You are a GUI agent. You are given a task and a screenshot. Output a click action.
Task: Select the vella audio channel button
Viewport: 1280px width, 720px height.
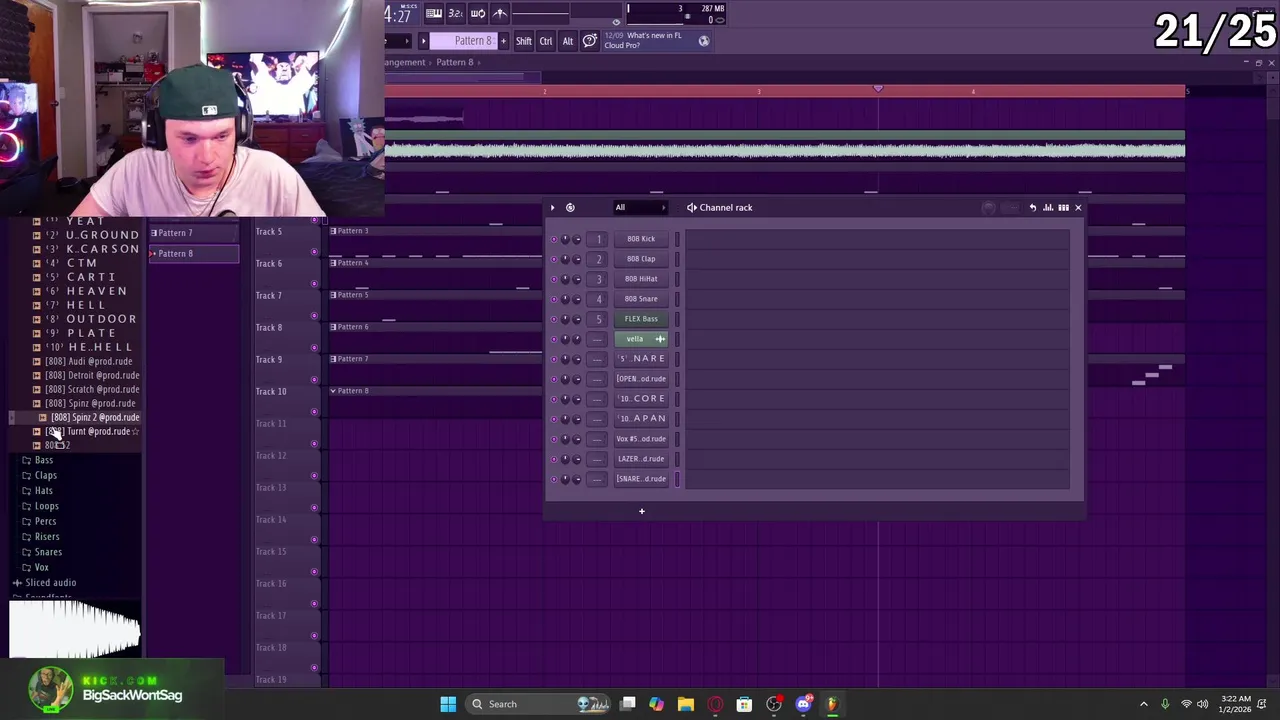coord(641,339)
